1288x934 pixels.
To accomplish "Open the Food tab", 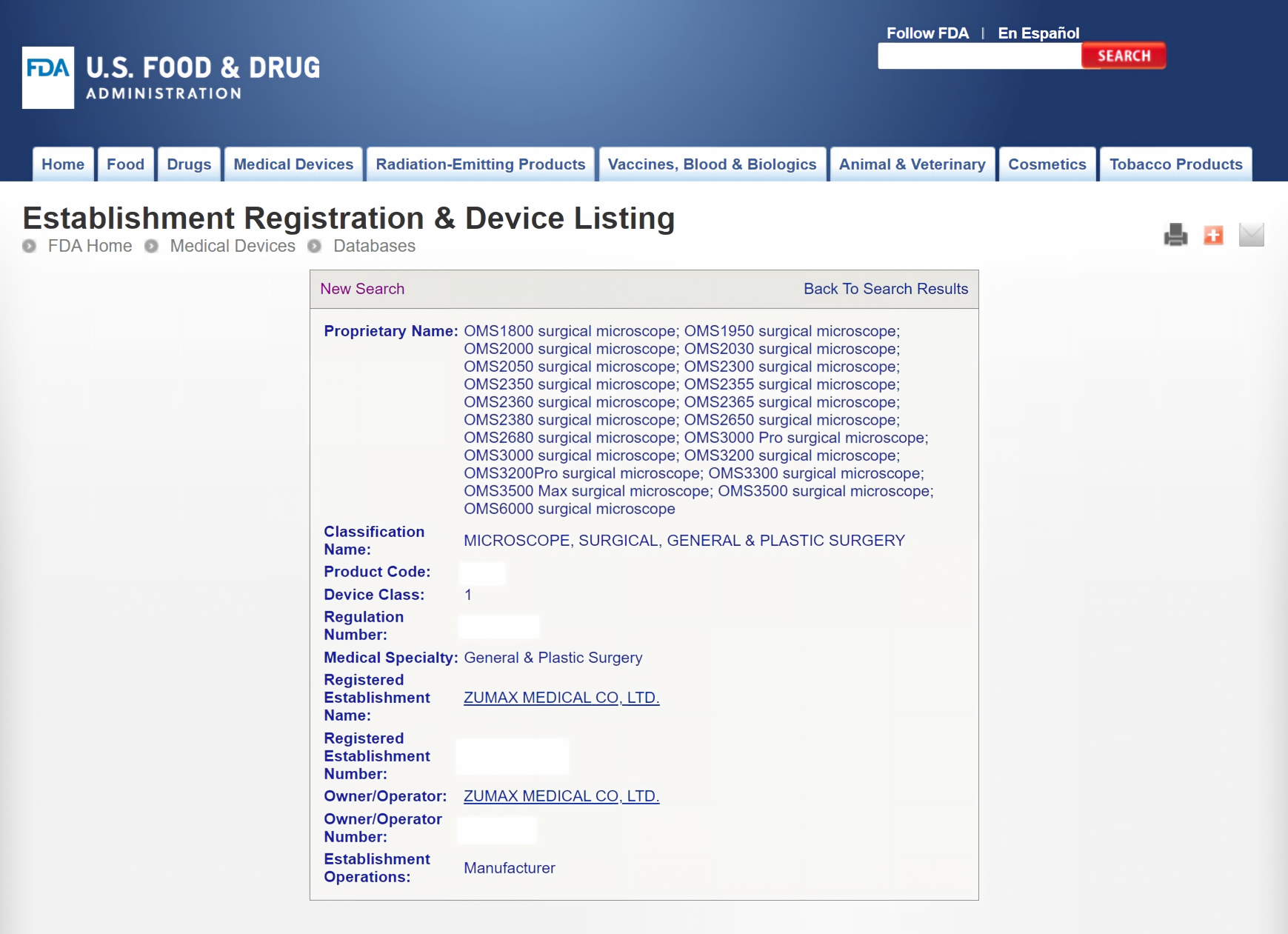I will tap(126, 164).
